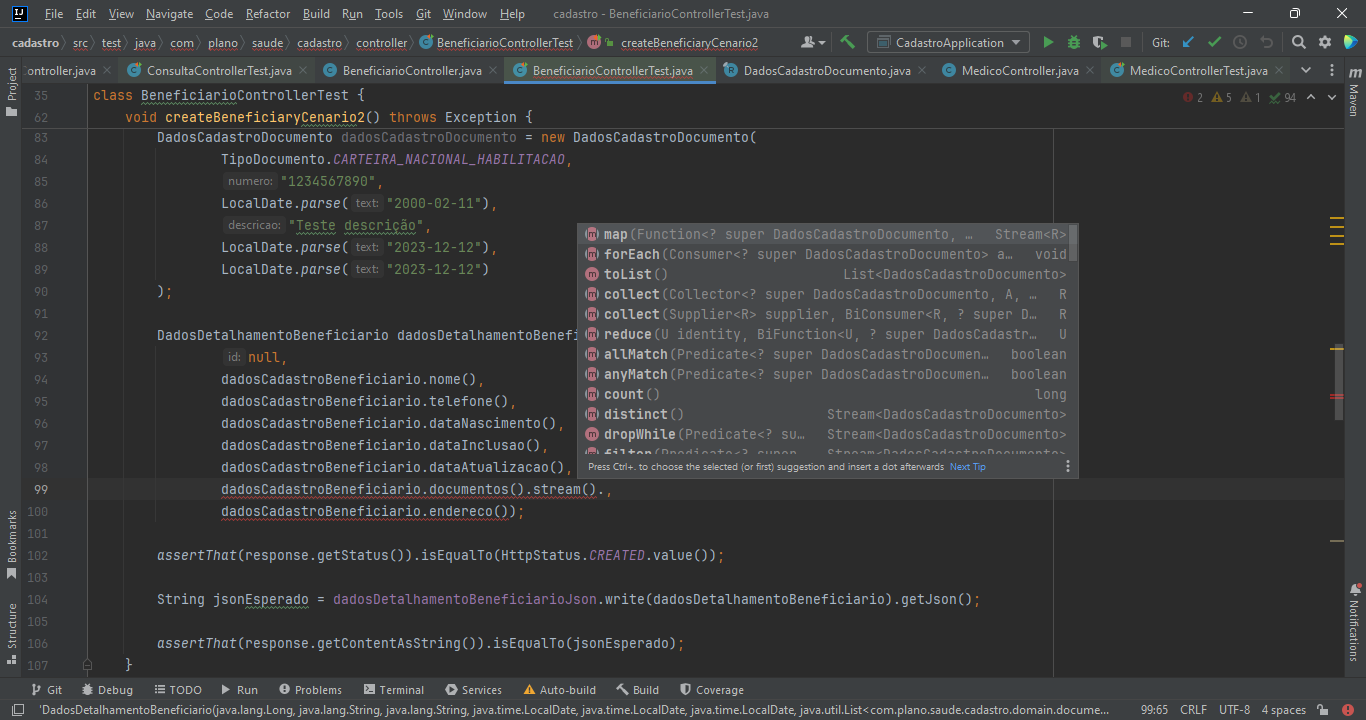
Task: Open the Notifications tool window
Action: (x=1354, y=620)
